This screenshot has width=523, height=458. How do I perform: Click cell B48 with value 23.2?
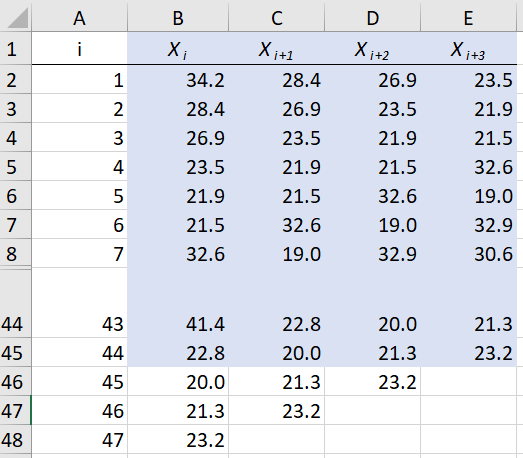click(178, 439)
